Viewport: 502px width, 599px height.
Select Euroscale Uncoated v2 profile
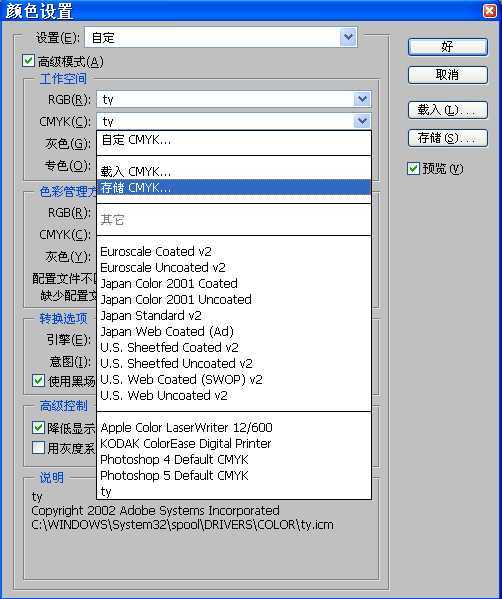(234, 267)
